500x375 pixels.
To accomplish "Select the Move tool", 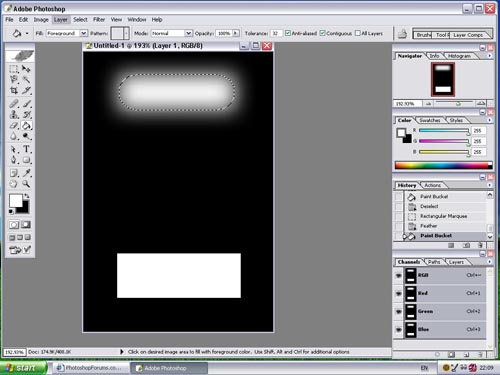I will 26,69.
